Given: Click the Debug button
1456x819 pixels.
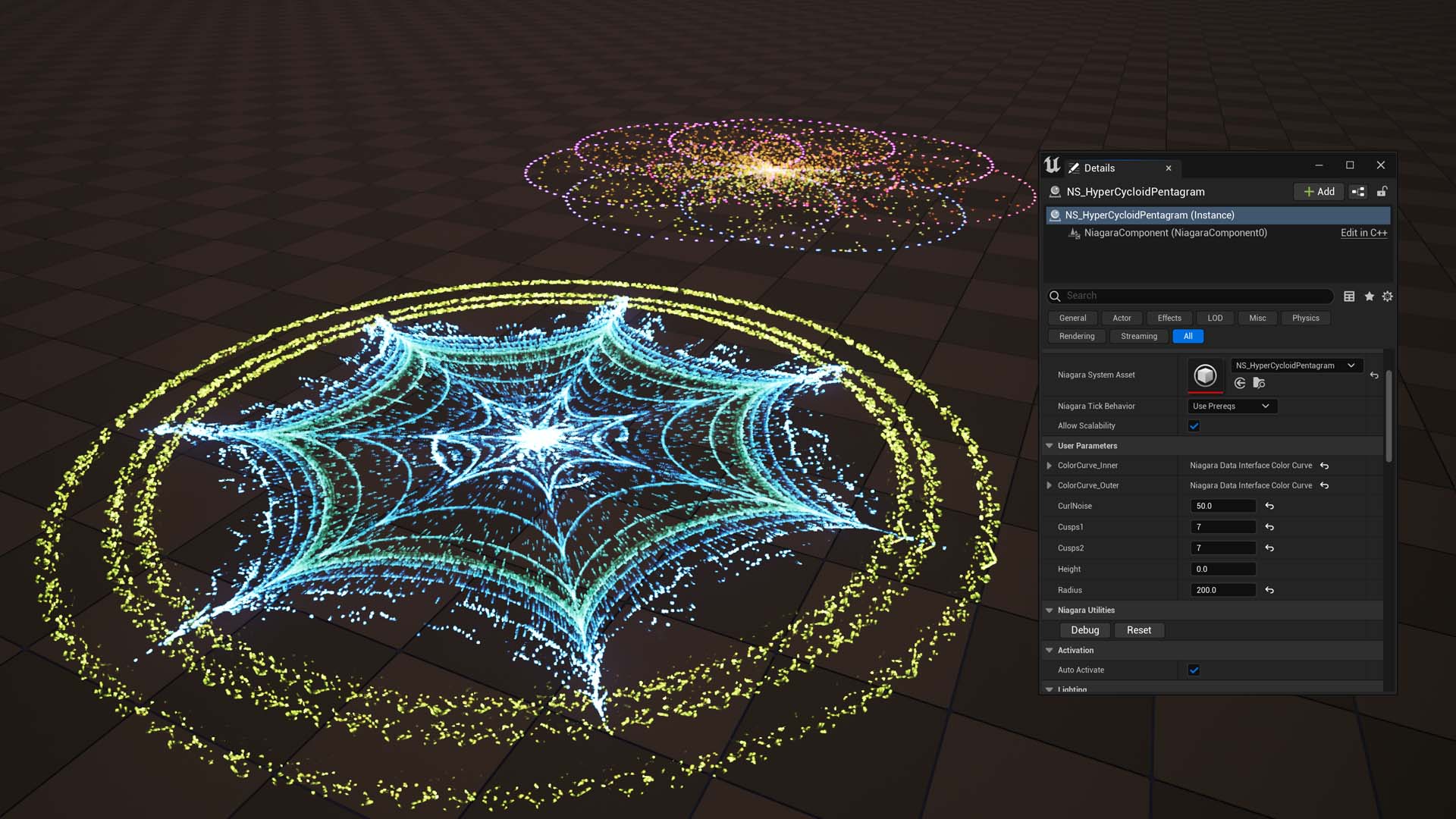Looking at the screenshot, I should [1084, 630].
